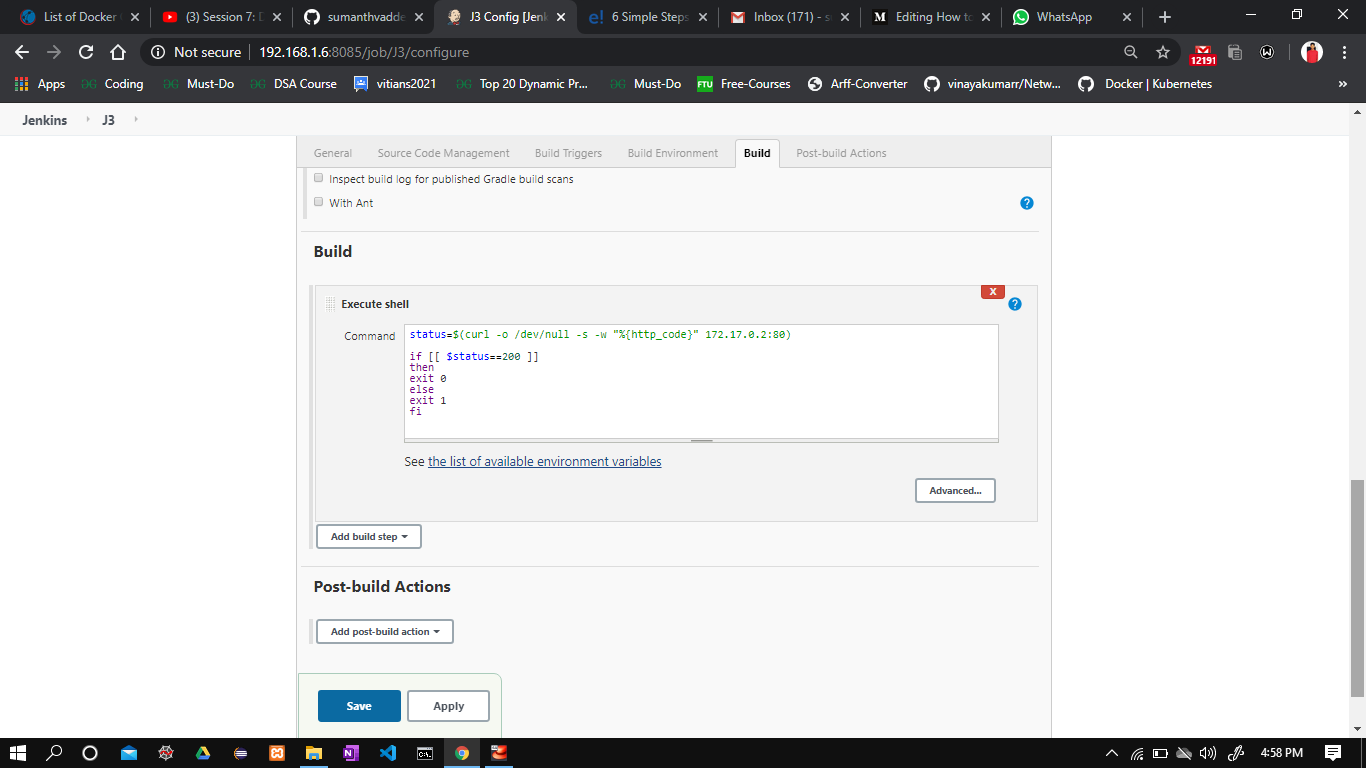Open the Add build step dropdown
Screen dimensions: 1366x768
368,536
